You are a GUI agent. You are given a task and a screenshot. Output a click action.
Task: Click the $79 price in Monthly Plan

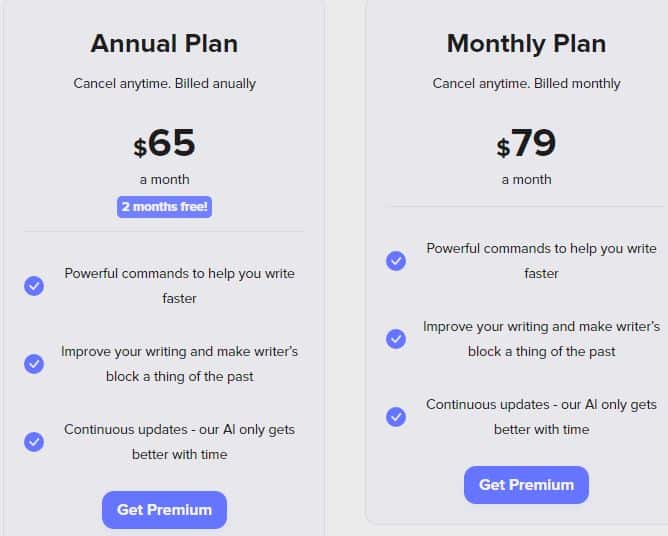click(526, 143)
